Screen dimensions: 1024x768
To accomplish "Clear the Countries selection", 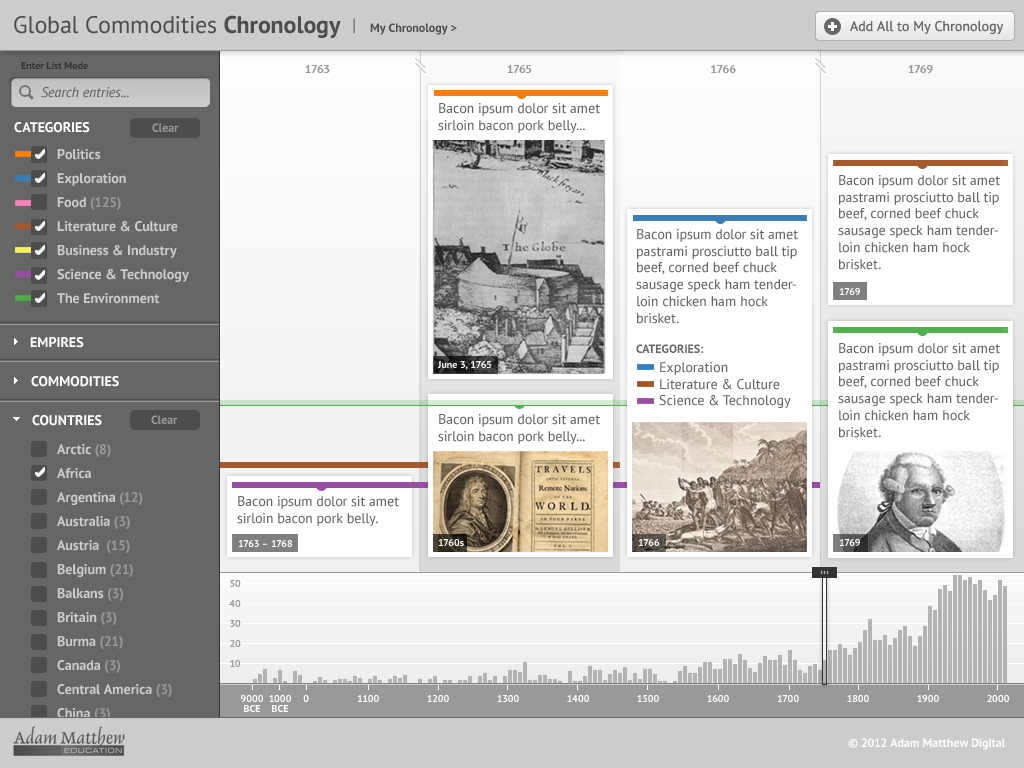I will tap(165, 419).
